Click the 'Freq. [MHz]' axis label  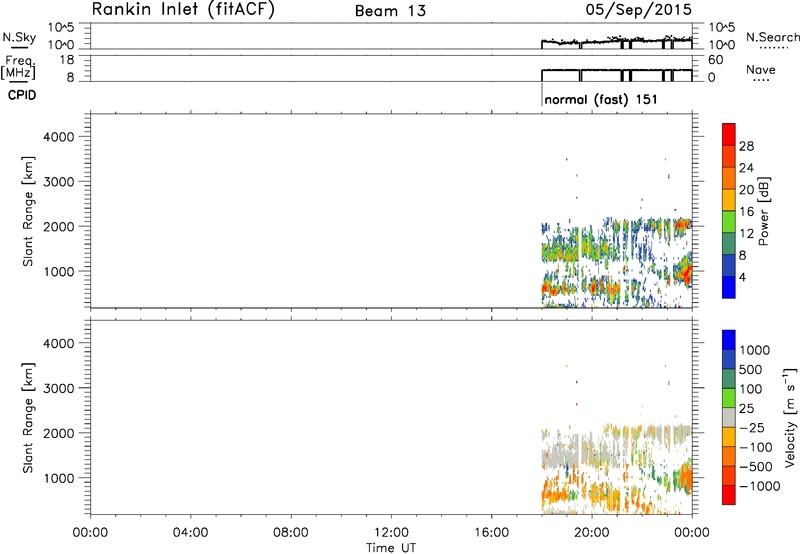[x=19, y=67]
